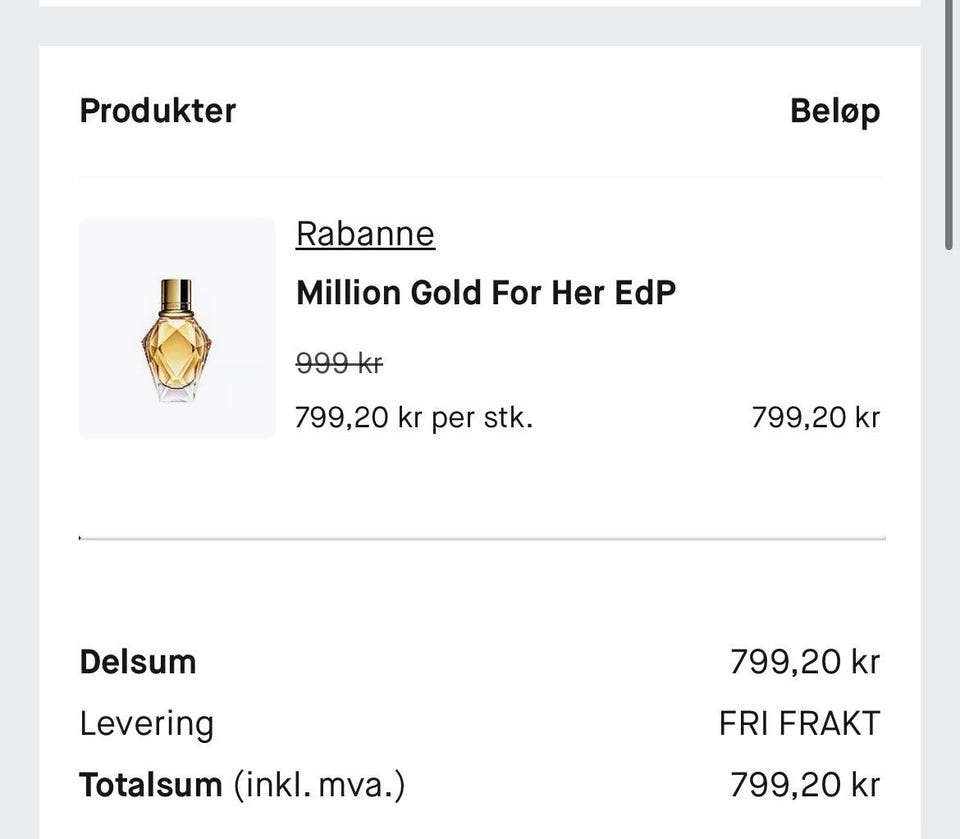
Task: Click the FRI FRAKT shipping text
Action: coord(799,723)
